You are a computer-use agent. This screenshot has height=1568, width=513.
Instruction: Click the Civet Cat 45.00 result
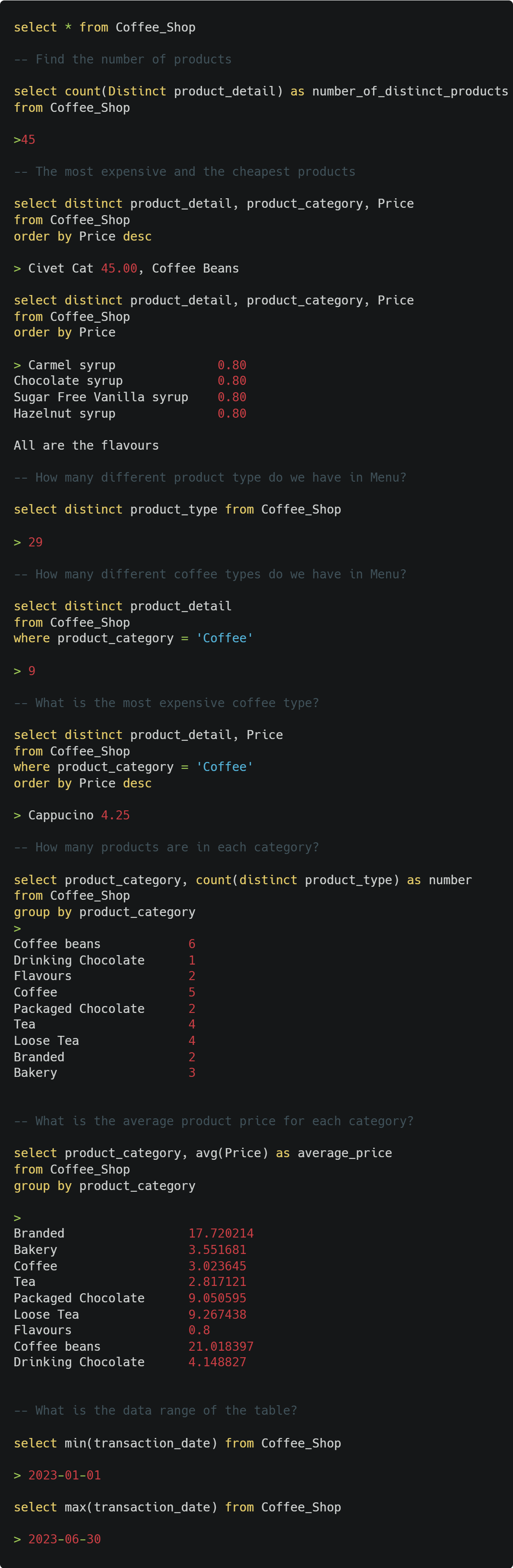click(83, 268)
